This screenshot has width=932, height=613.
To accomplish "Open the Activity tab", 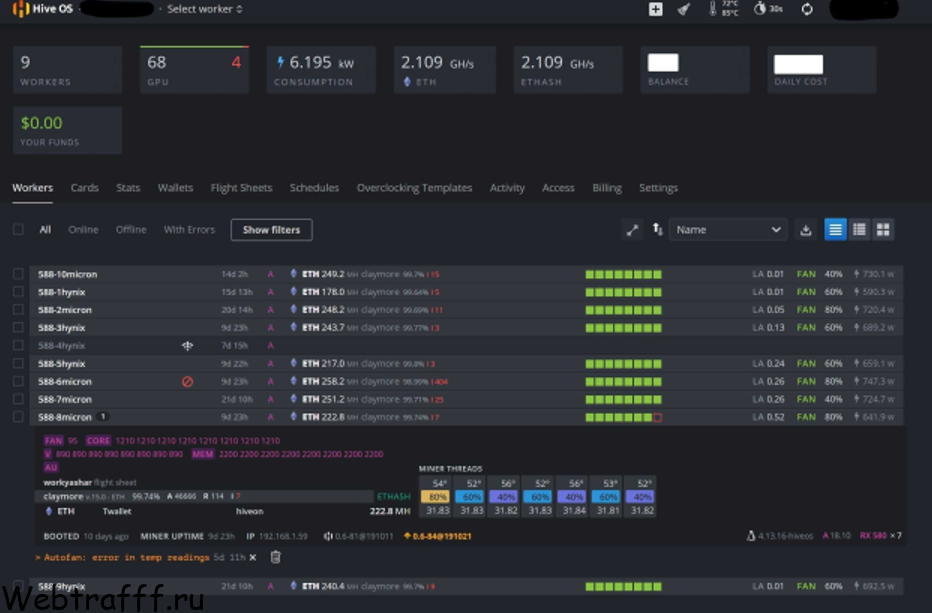I will 507,188.
